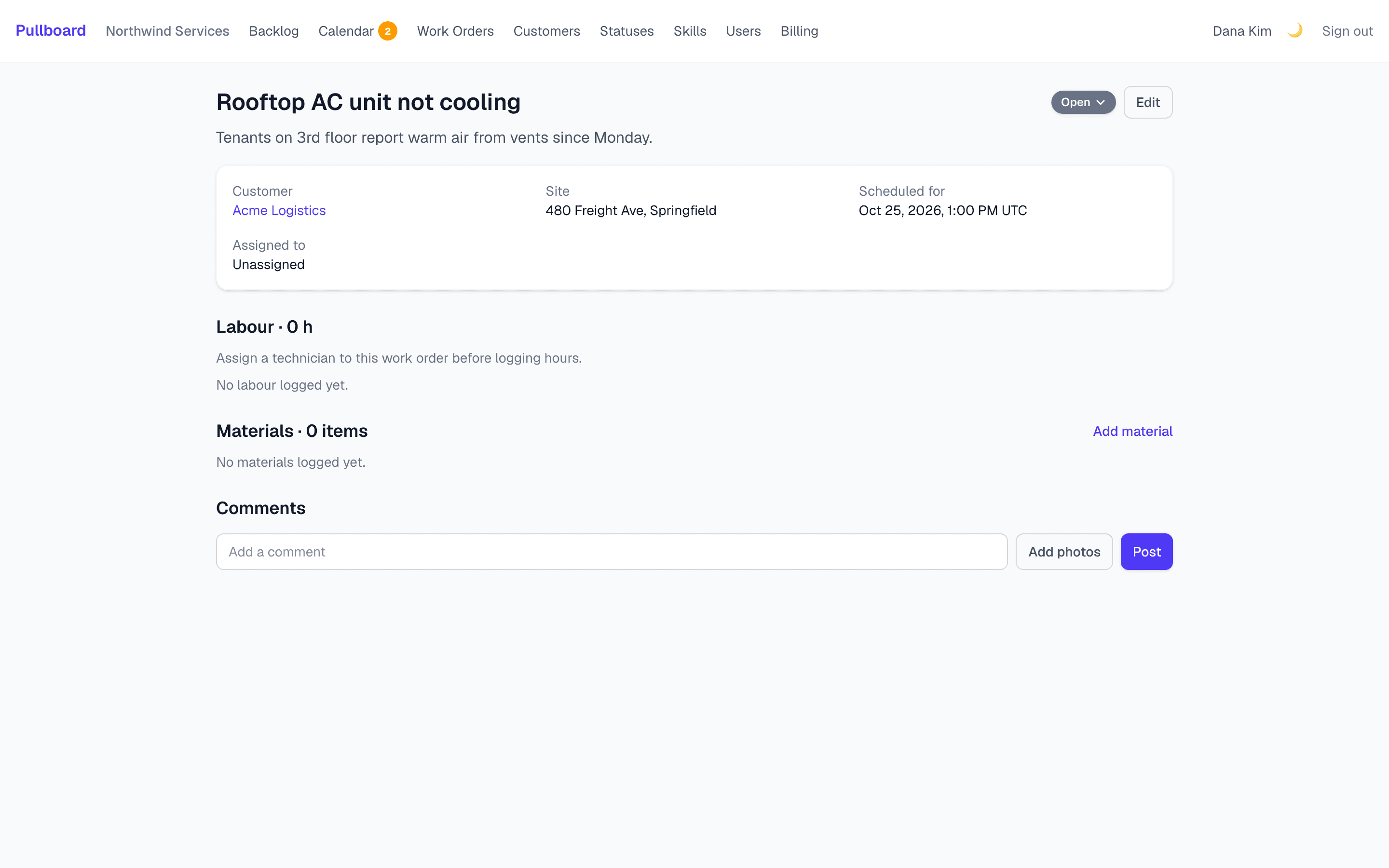Navigate to Users
Image resolution: width=1389 pixels, height=868 pixels.
743,31
